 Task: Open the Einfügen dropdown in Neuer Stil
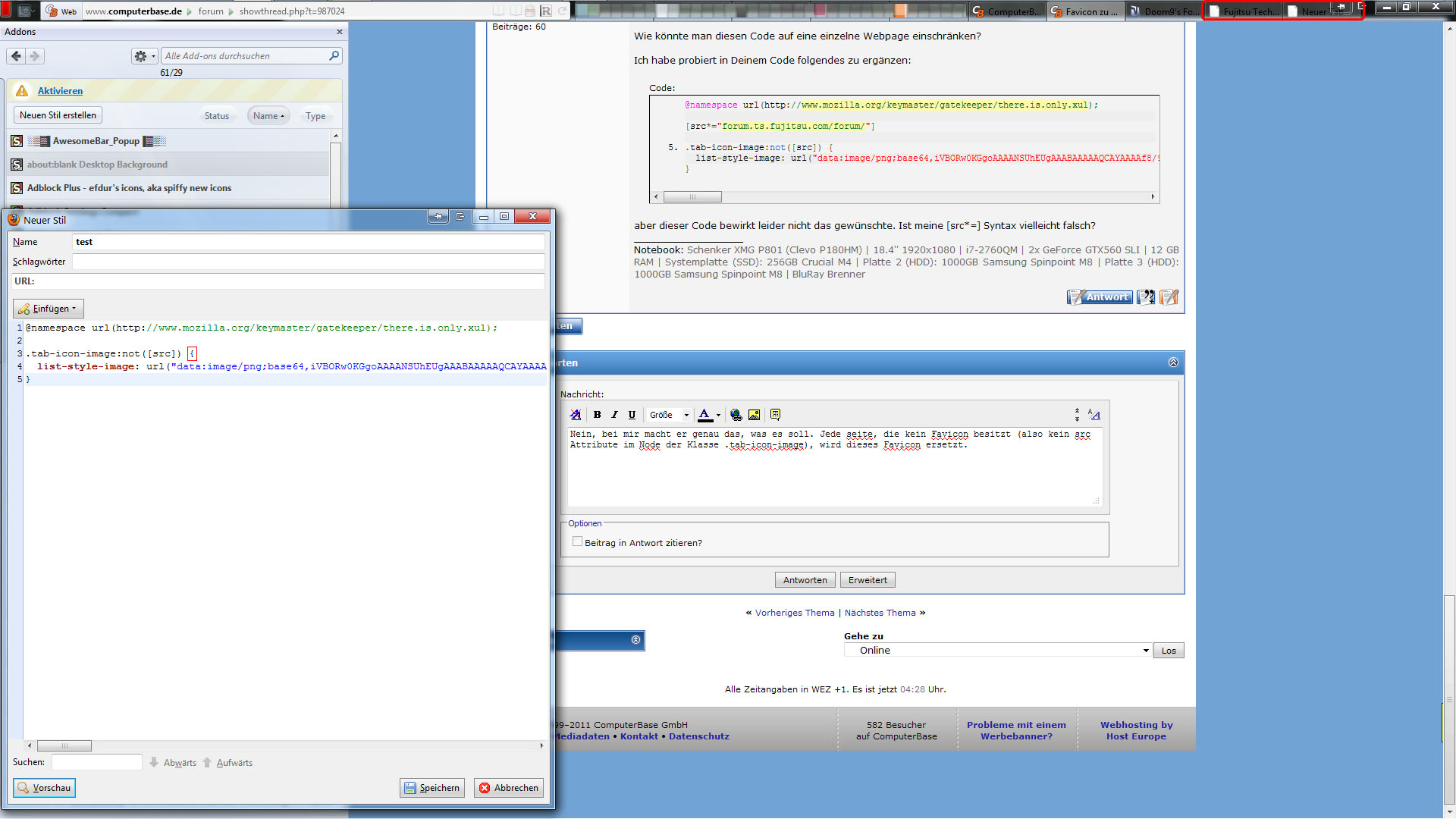[48, 309]
